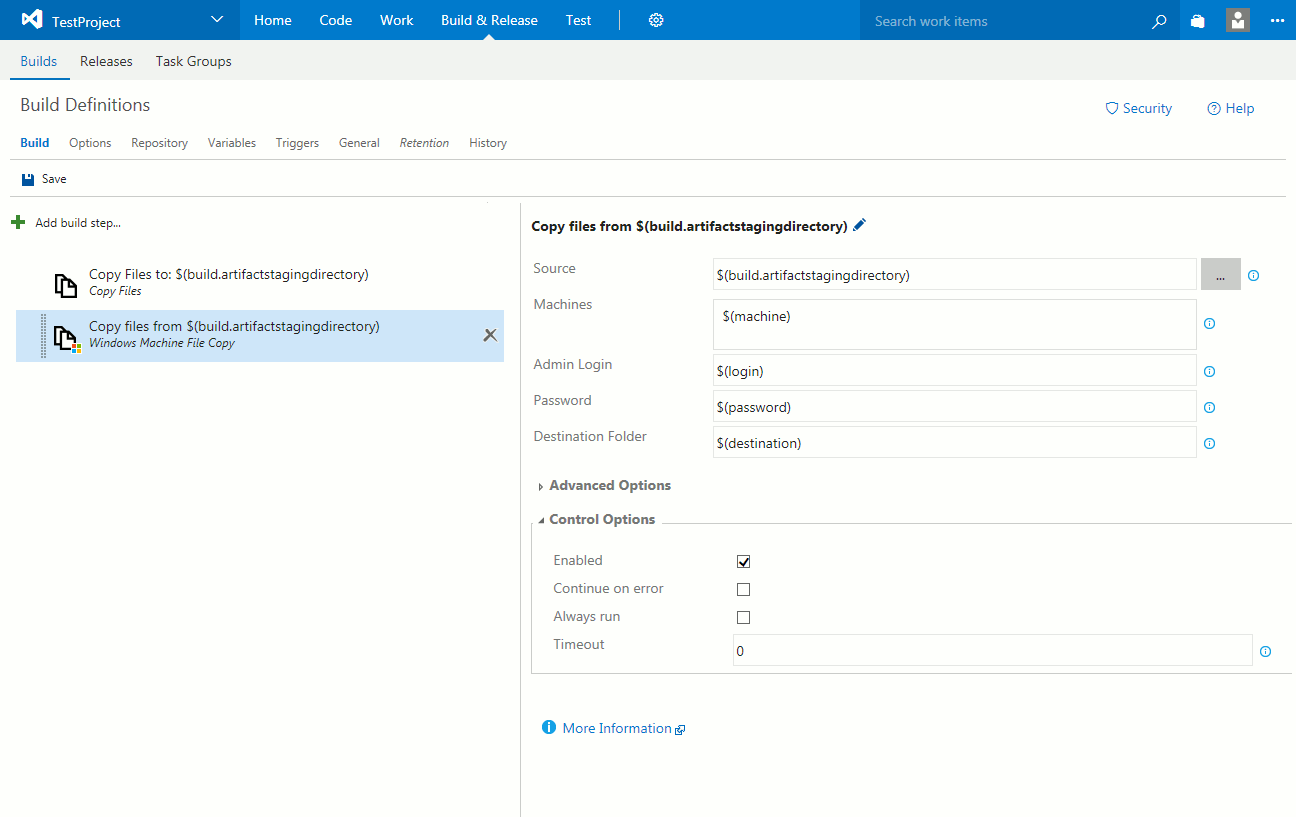The width and height of the screenshot is (1296, 817).
Task: Click the Save button
Action: coord(44,179)
